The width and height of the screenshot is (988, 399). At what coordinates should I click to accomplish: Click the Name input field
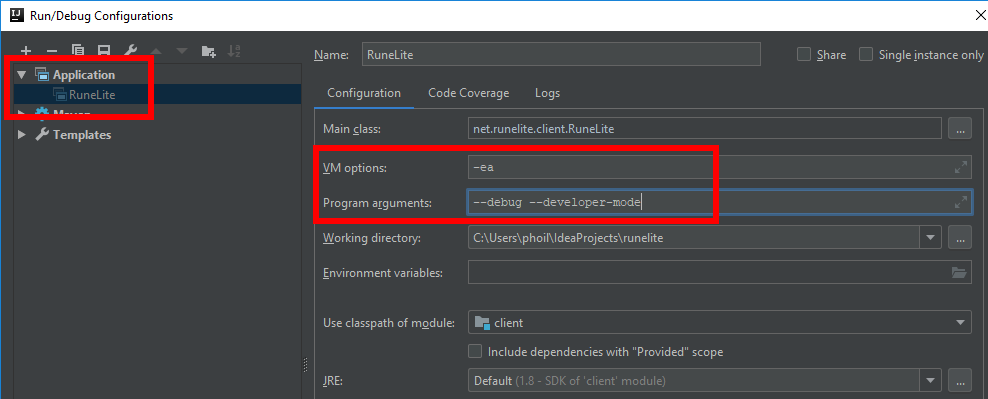coord(561,55)
